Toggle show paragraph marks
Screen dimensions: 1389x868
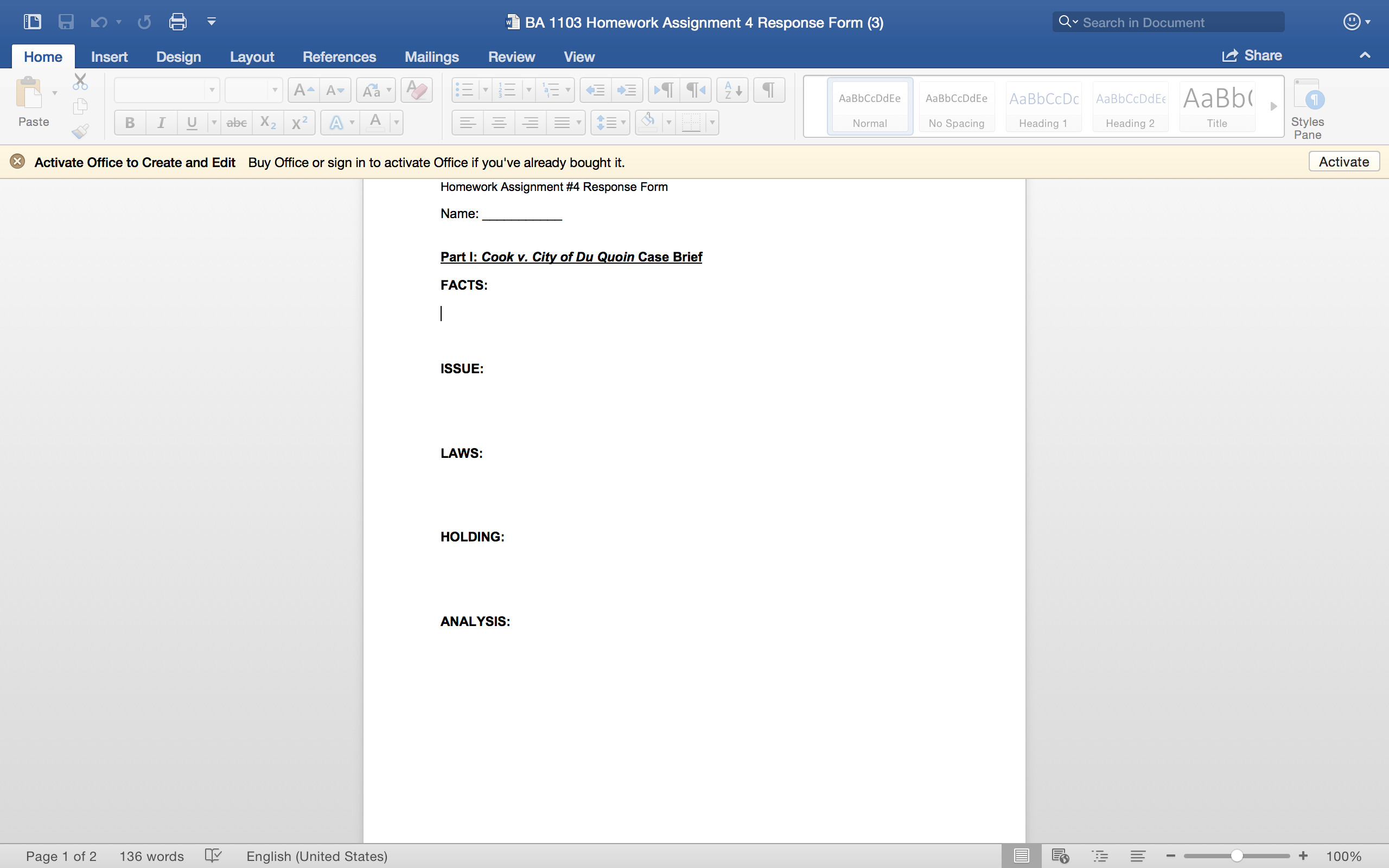(768, 90)
